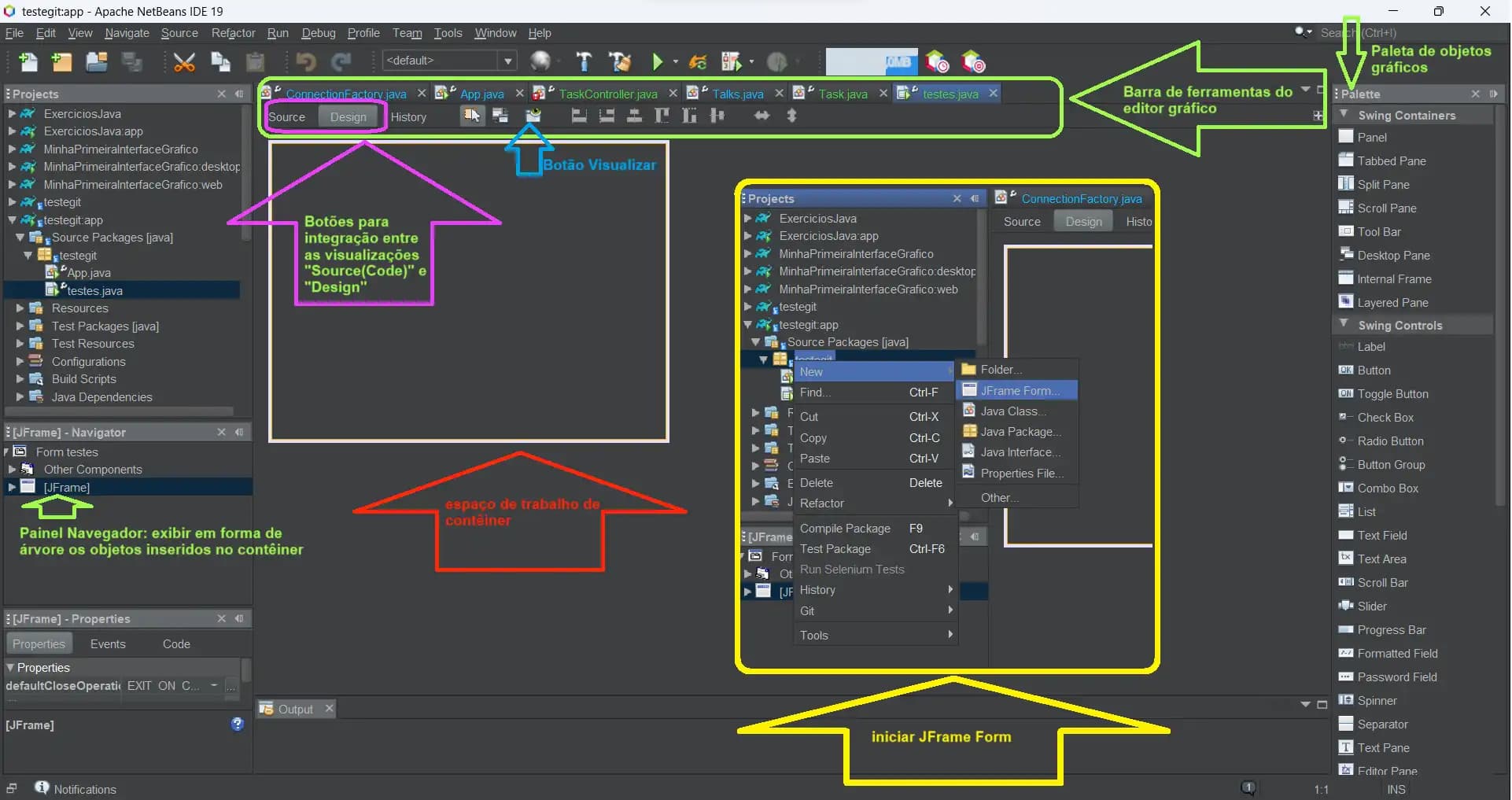Viewport: 1512px width, 800px height.
Task: Select Password Field in the palette
Action: point(1397,677)
